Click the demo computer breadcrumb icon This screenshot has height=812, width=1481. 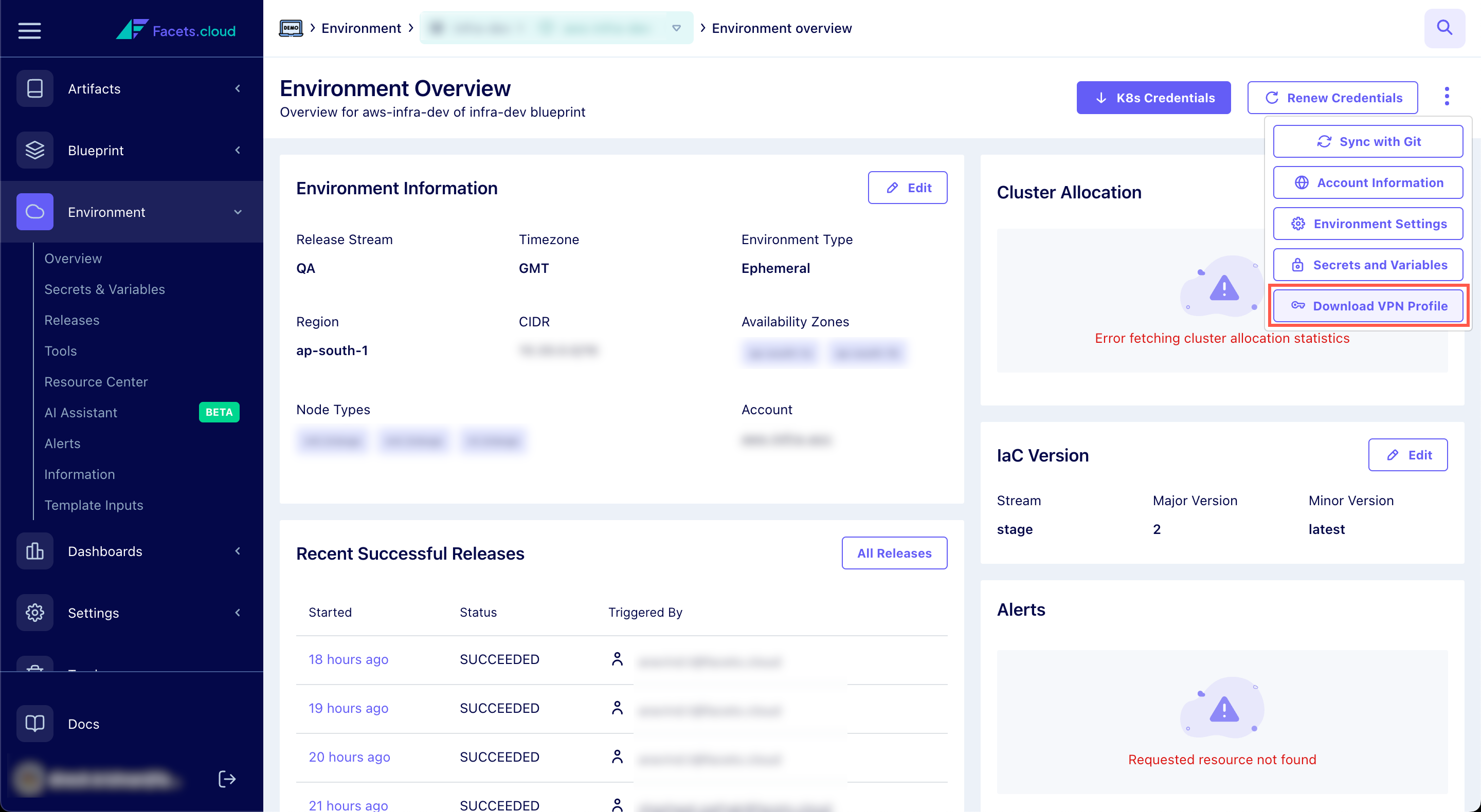291,28
